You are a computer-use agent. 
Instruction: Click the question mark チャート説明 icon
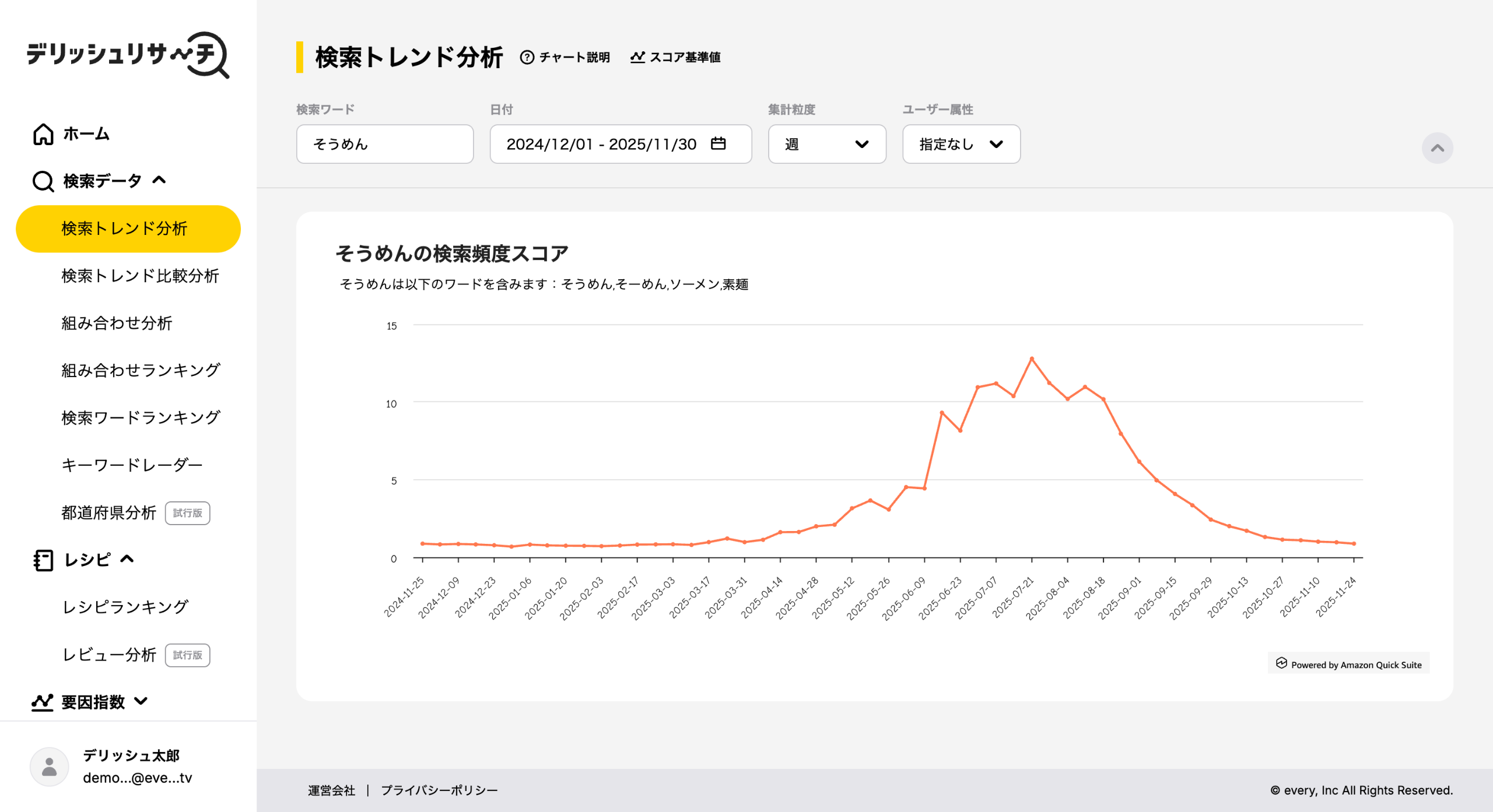click(527, 57)
